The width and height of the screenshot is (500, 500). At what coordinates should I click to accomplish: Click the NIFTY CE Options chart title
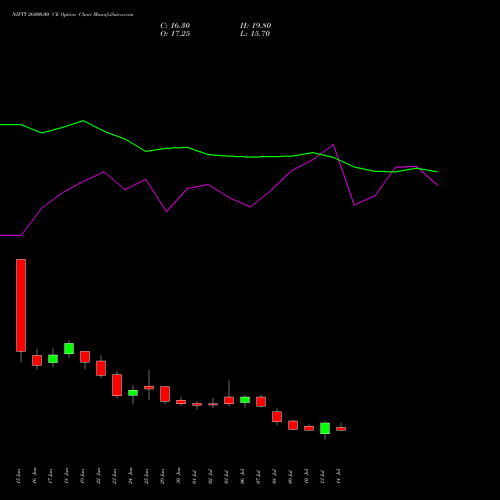click(x=73, y=15)
